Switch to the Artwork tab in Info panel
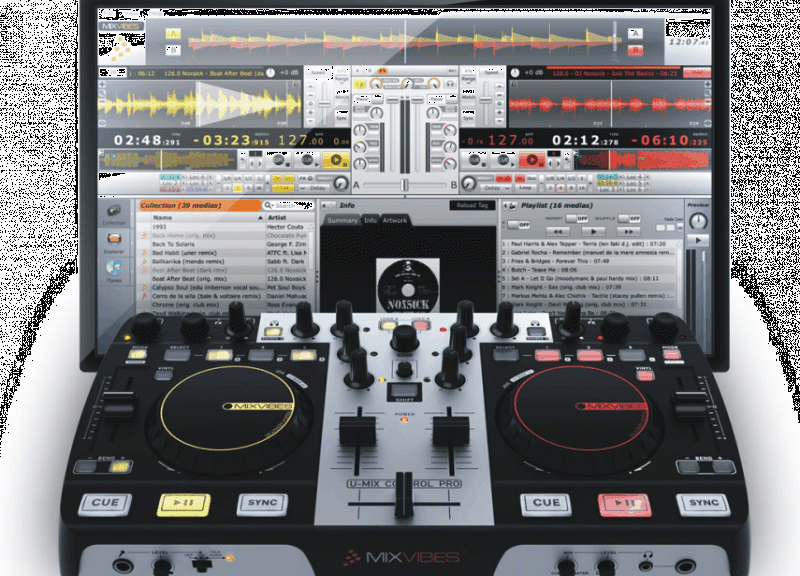 tap(395, 220)
